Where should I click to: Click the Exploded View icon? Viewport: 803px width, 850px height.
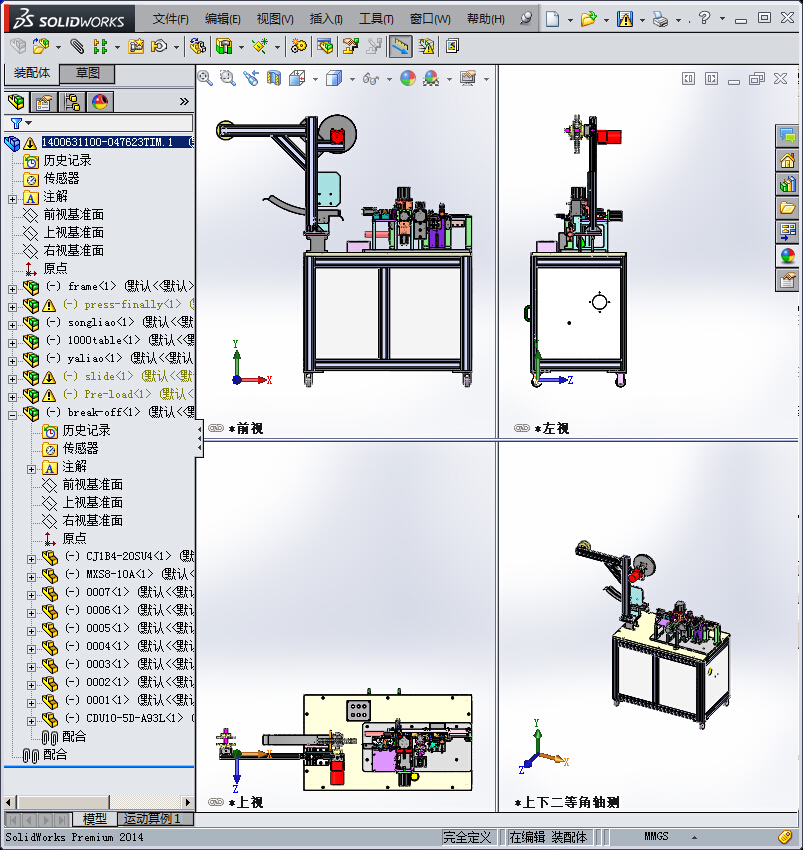point(351,46)
